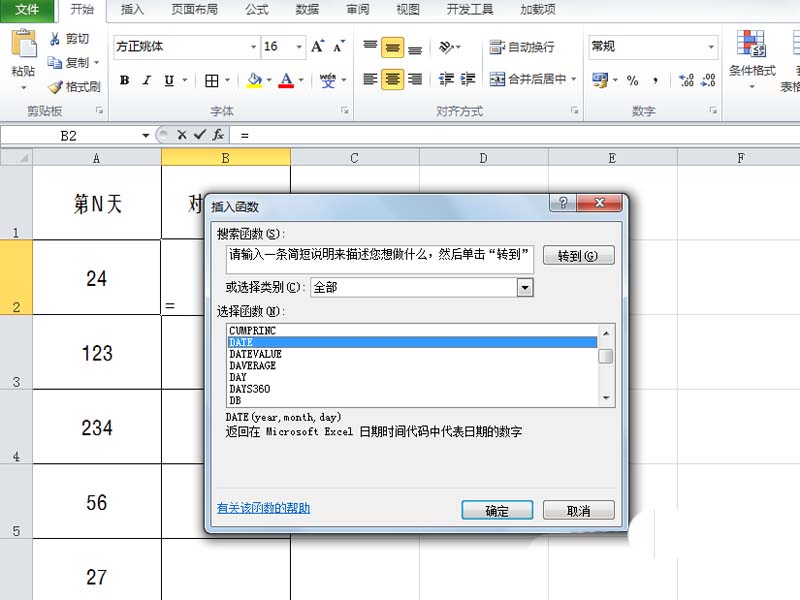Set middle vertical alignment
The width and height of the screenshot is (800, 600).
coord(392,47)
